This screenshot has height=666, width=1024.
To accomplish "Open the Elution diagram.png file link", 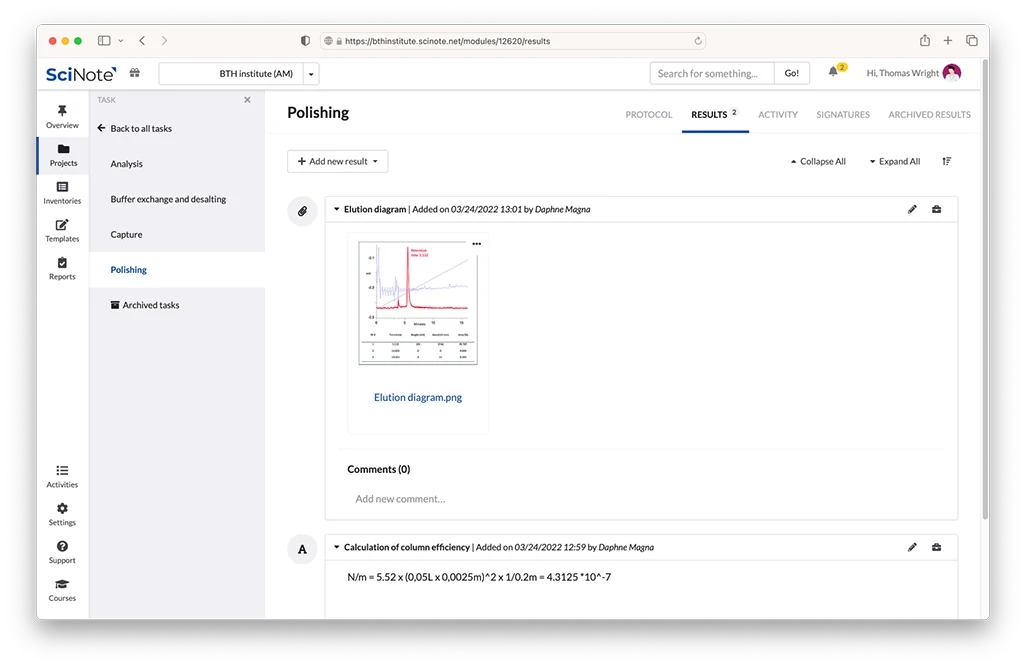I will pyautogui.click(x=418, y=397).
